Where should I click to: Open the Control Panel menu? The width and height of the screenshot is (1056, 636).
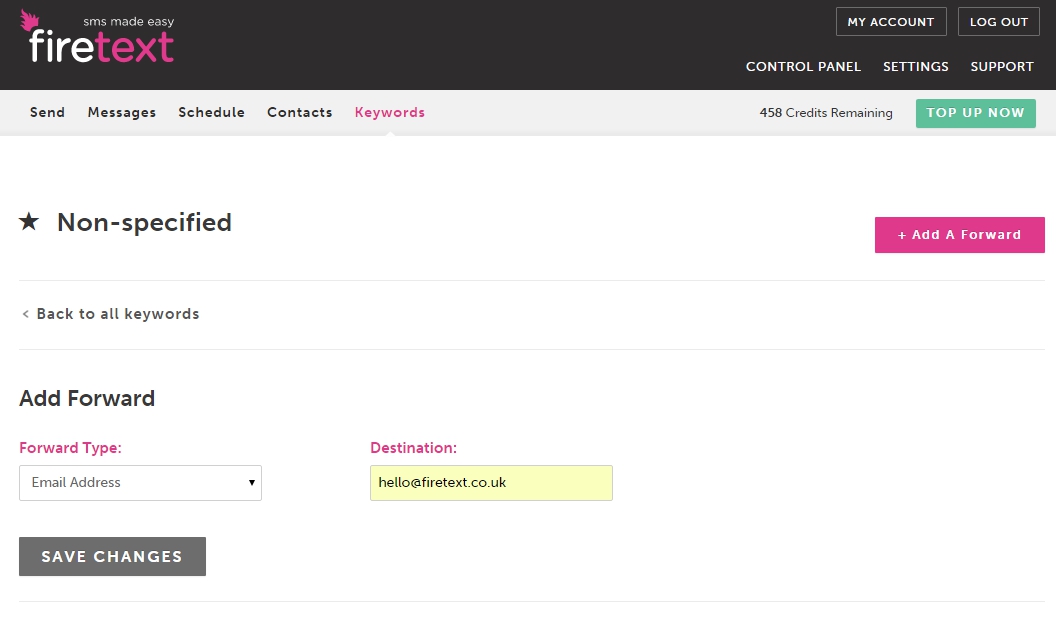803,67
